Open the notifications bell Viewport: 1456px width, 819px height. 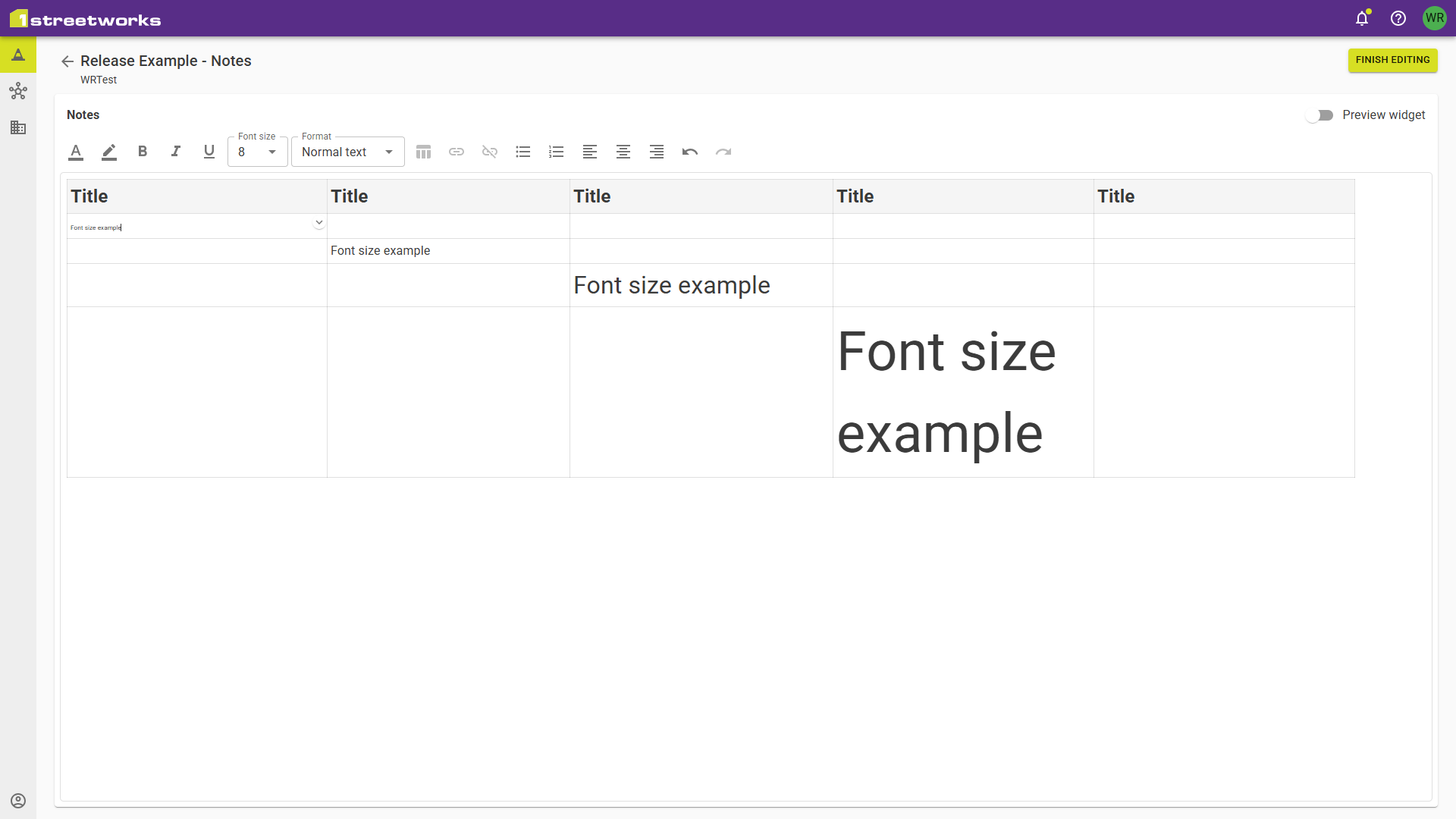[1362, 18]
